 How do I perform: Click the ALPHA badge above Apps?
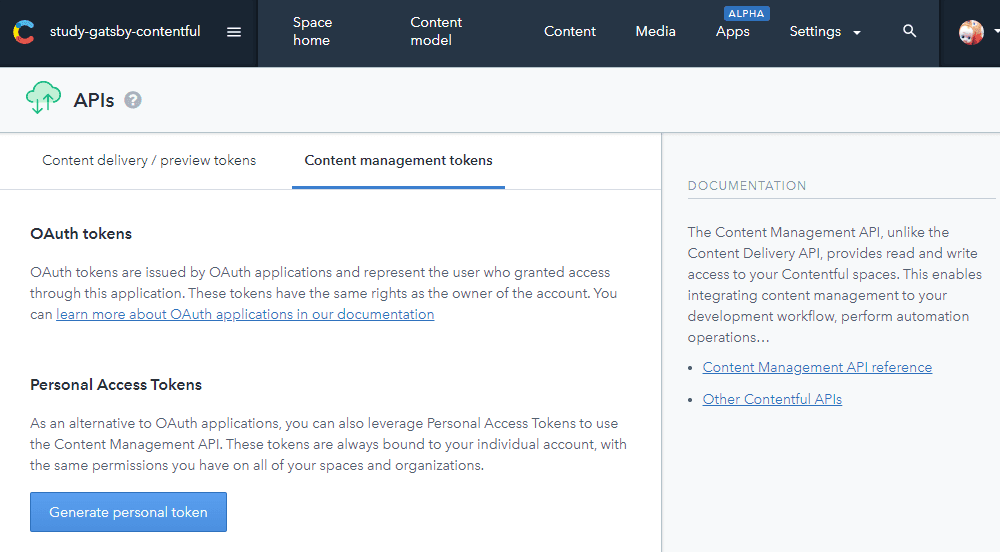[x=746, y=14]
